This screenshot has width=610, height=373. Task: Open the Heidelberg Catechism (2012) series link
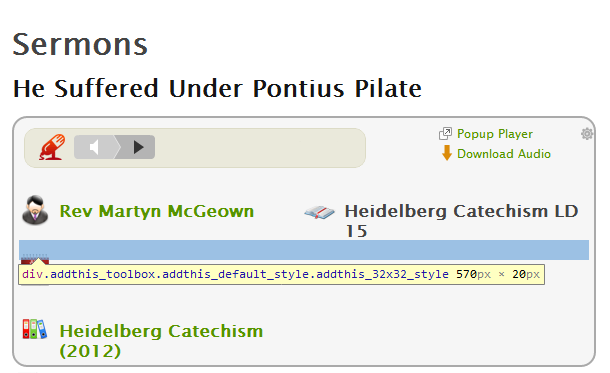click(x=161, y=341)
